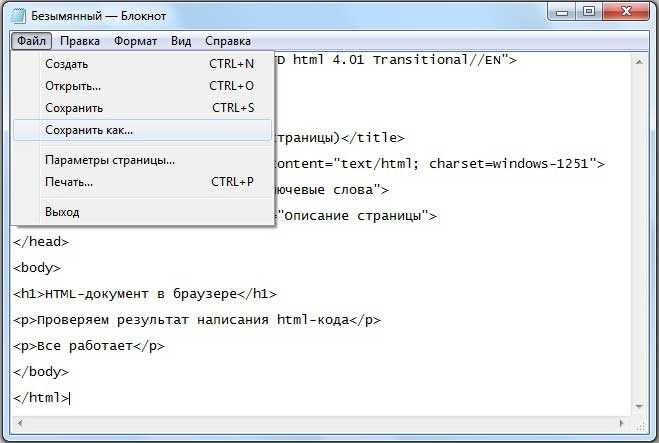Click the Notepad icon in the title bar
Viewport: 659px width, 443px height.
(18, 16)
